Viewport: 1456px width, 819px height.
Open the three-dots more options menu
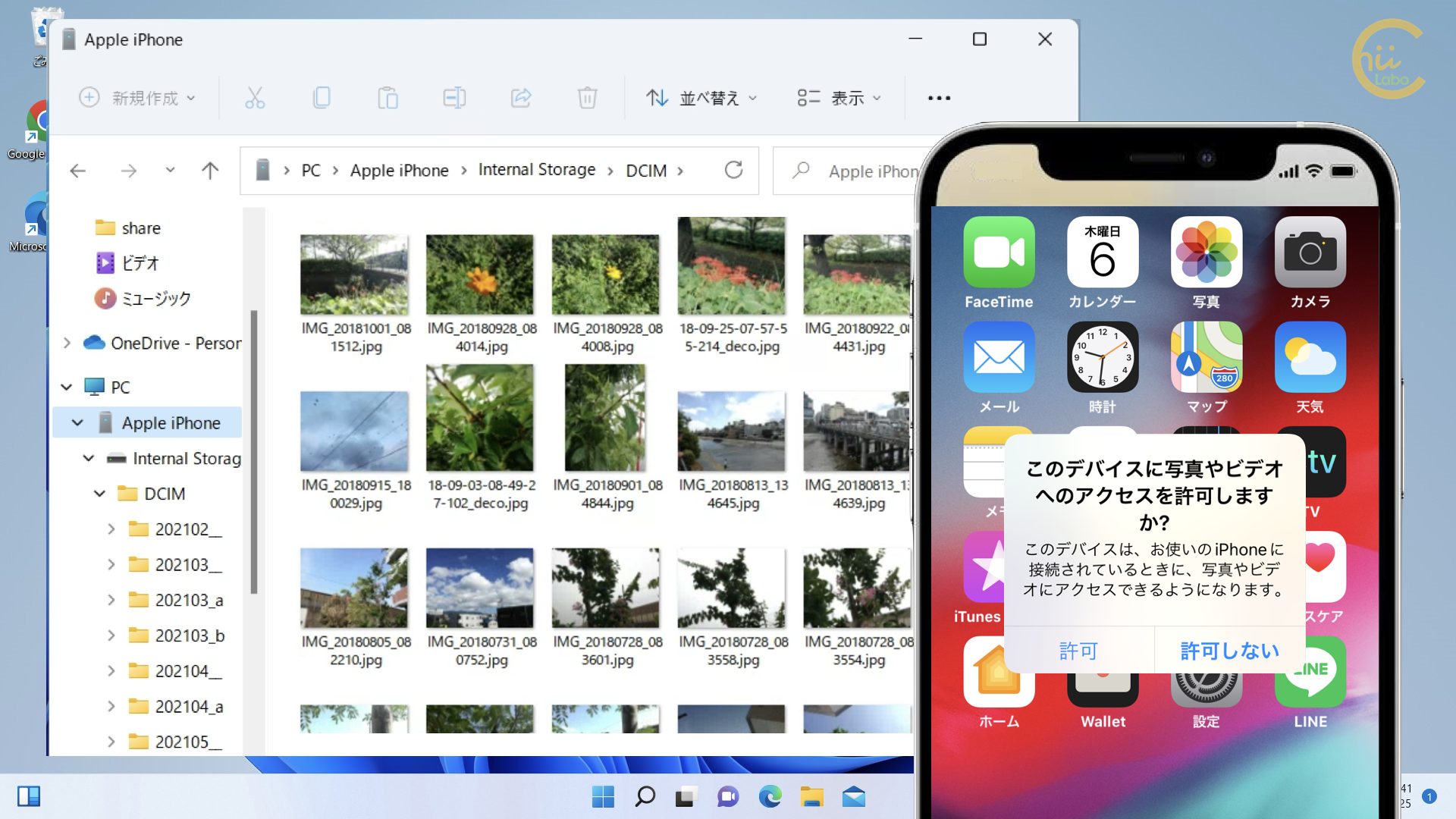[x=939, y=98]
